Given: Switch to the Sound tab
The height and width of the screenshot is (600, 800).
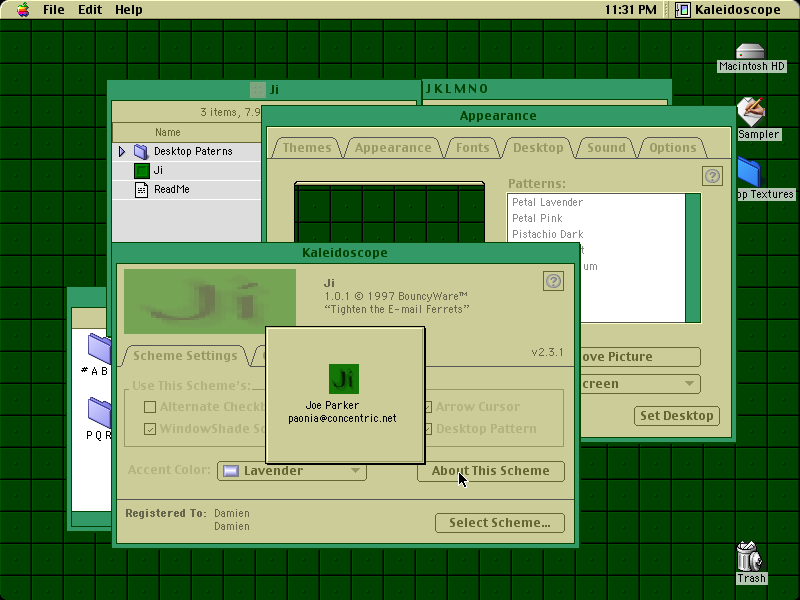Looking at the screenshot, I should coord(606,148).
